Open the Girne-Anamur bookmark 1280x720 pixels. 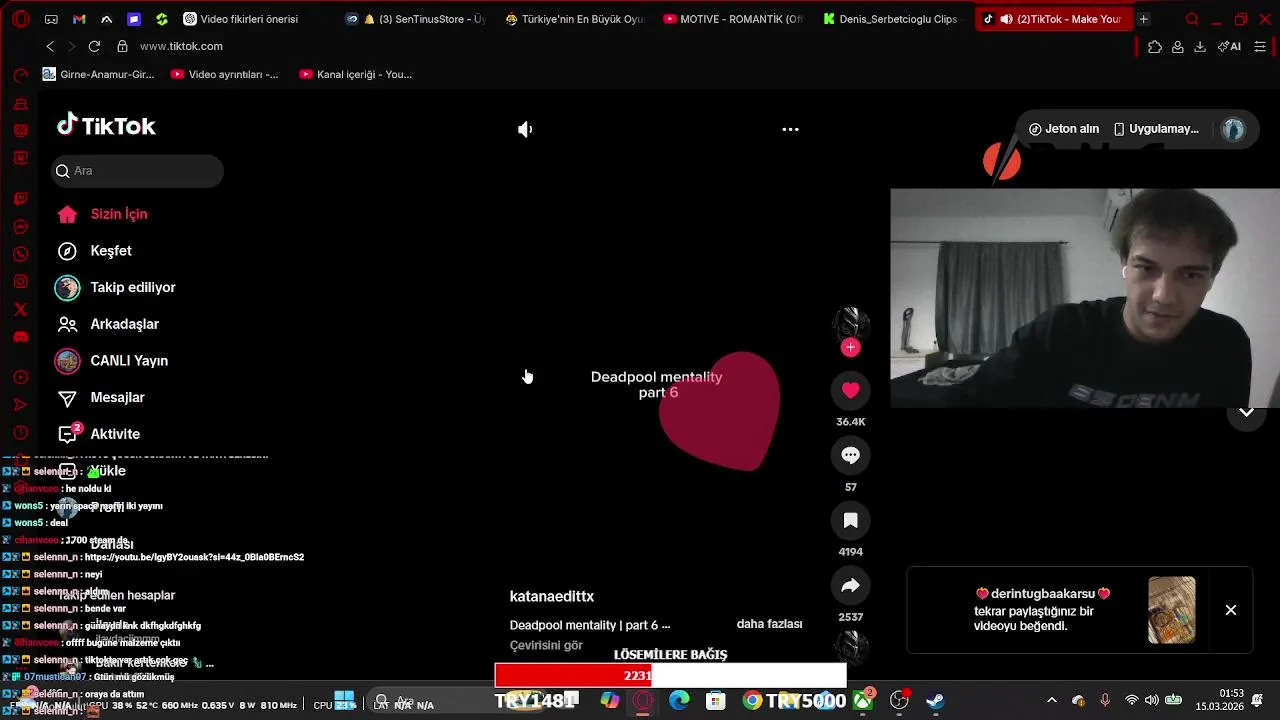[99, 74]
